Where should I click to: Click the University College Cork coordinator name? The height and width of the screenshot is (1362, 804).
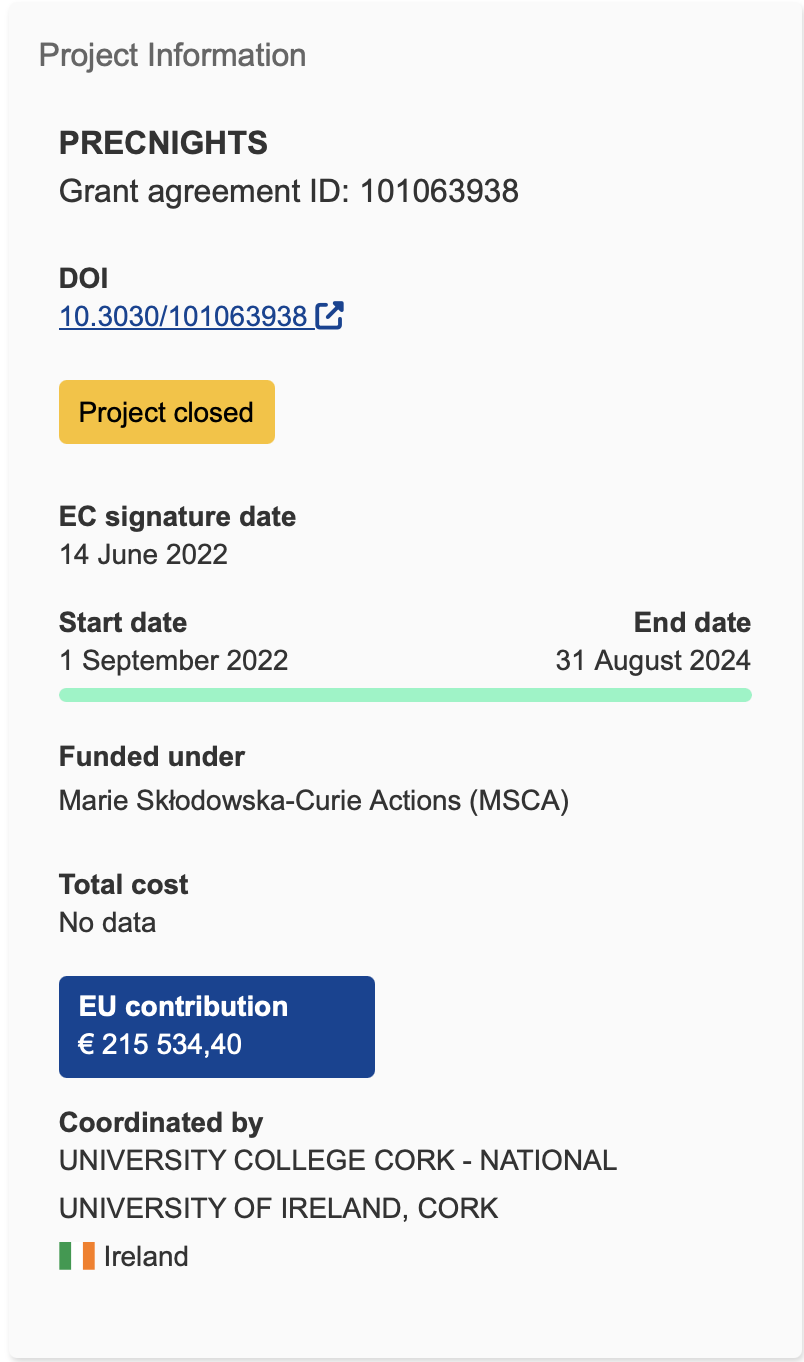pos(338,1161)
